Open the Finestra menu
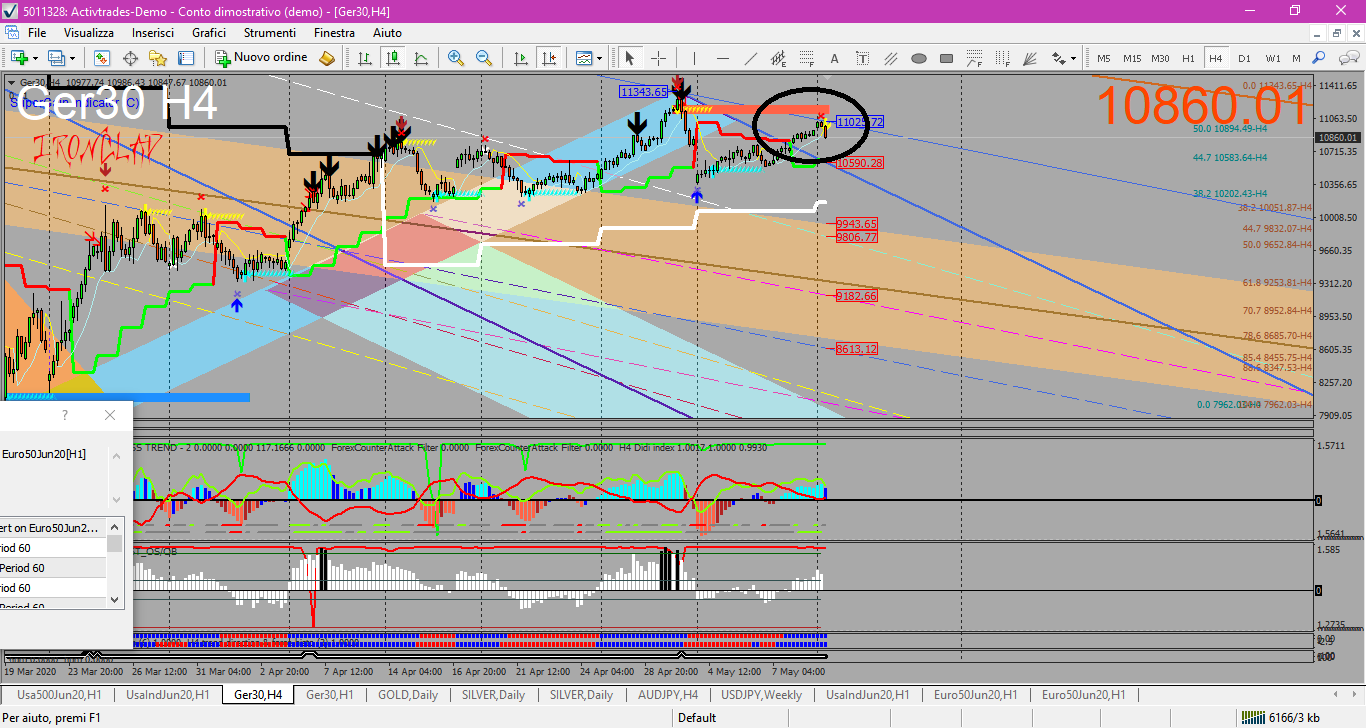The height and width of the screenshot is (728, 1366). click(334, 33)
